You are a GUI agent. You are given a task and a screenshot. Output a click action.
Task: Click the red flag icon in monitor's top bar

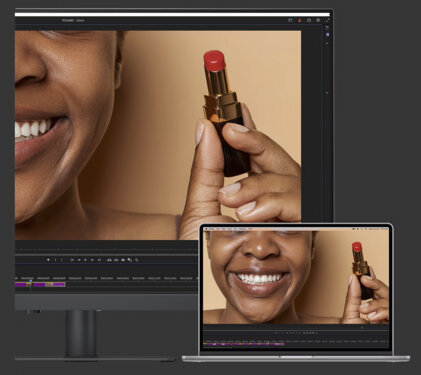point(300,20)
